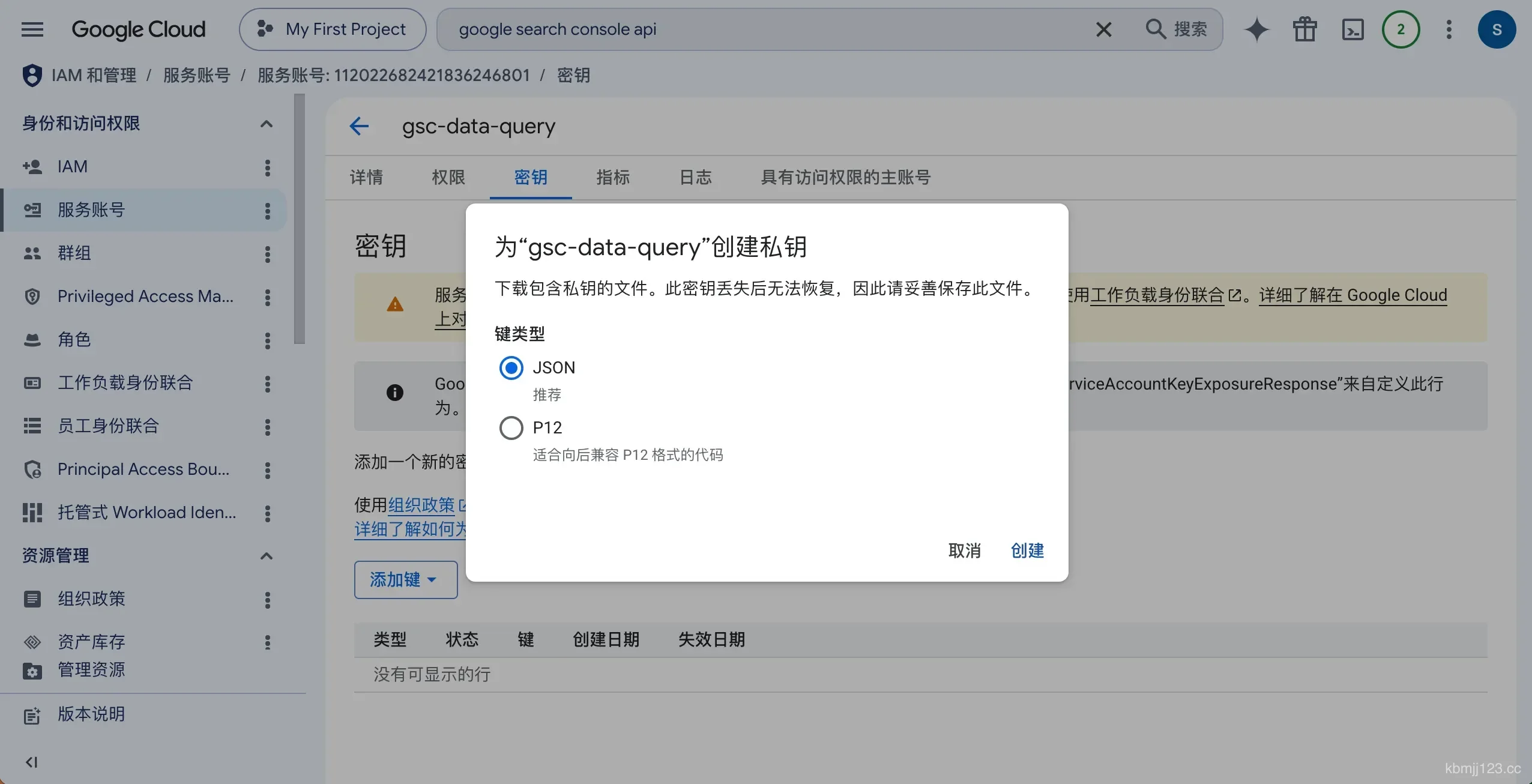Viewport: 1532px width, 784px height.
Task: Collapse 资源管理 section
Action: (267, 556)
